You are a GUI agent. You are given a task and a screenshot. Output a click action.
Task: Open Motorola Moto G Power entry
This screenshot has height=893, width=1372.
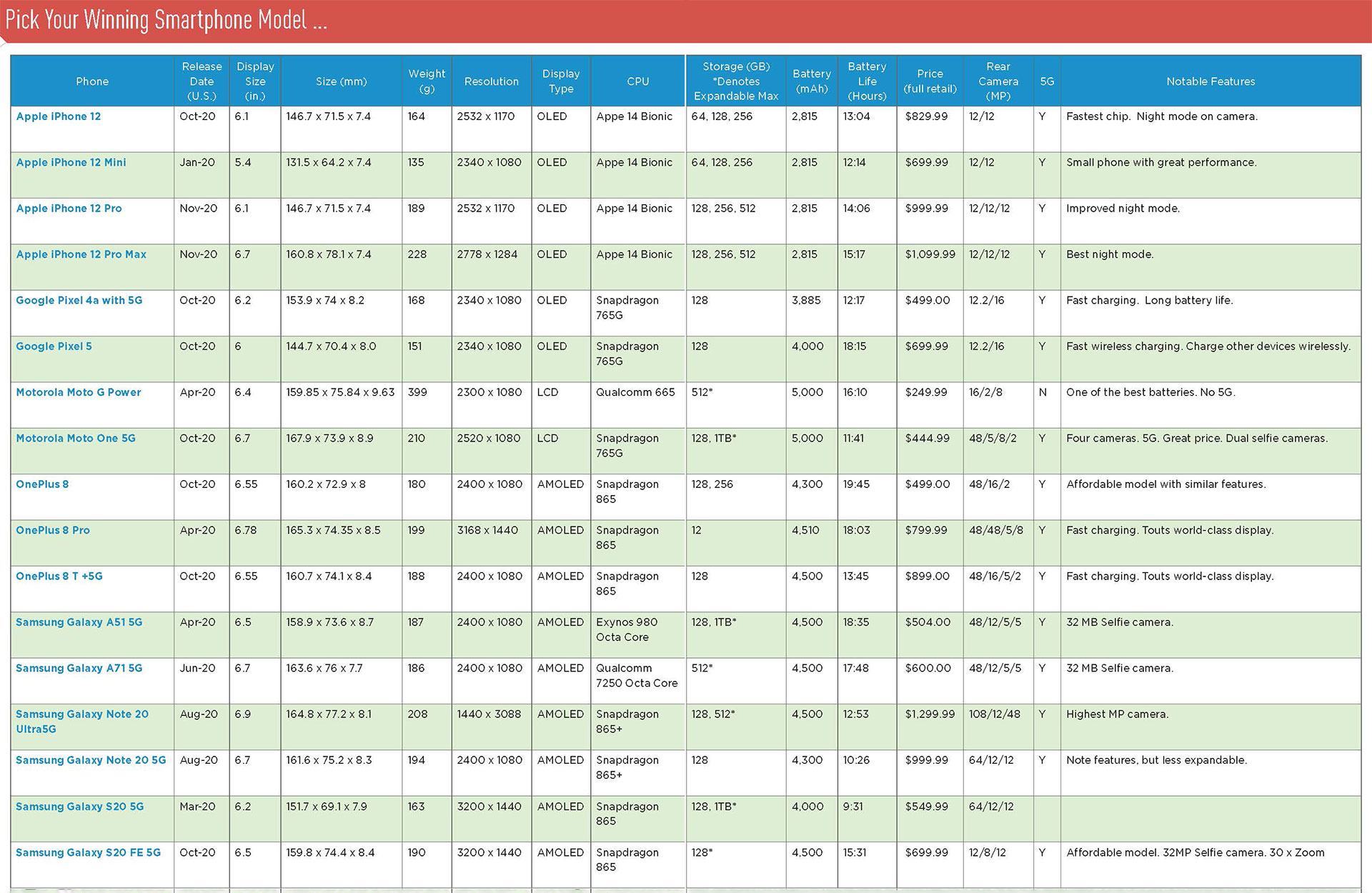click(x=78, y=392)
